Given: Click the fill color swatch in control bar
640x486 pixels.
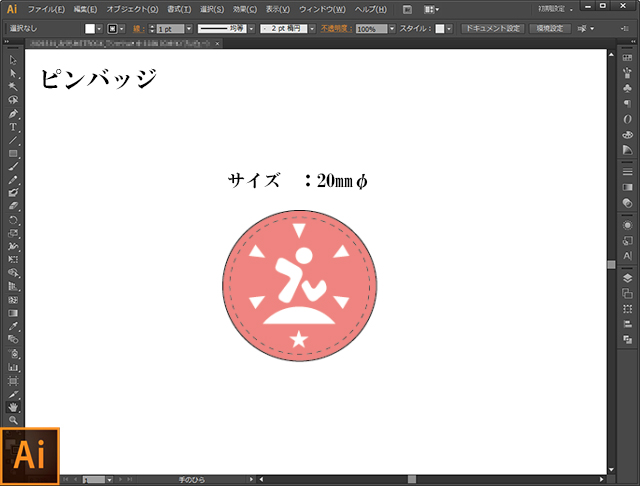Looking at the screenshot, I should (x=90, y=29).
